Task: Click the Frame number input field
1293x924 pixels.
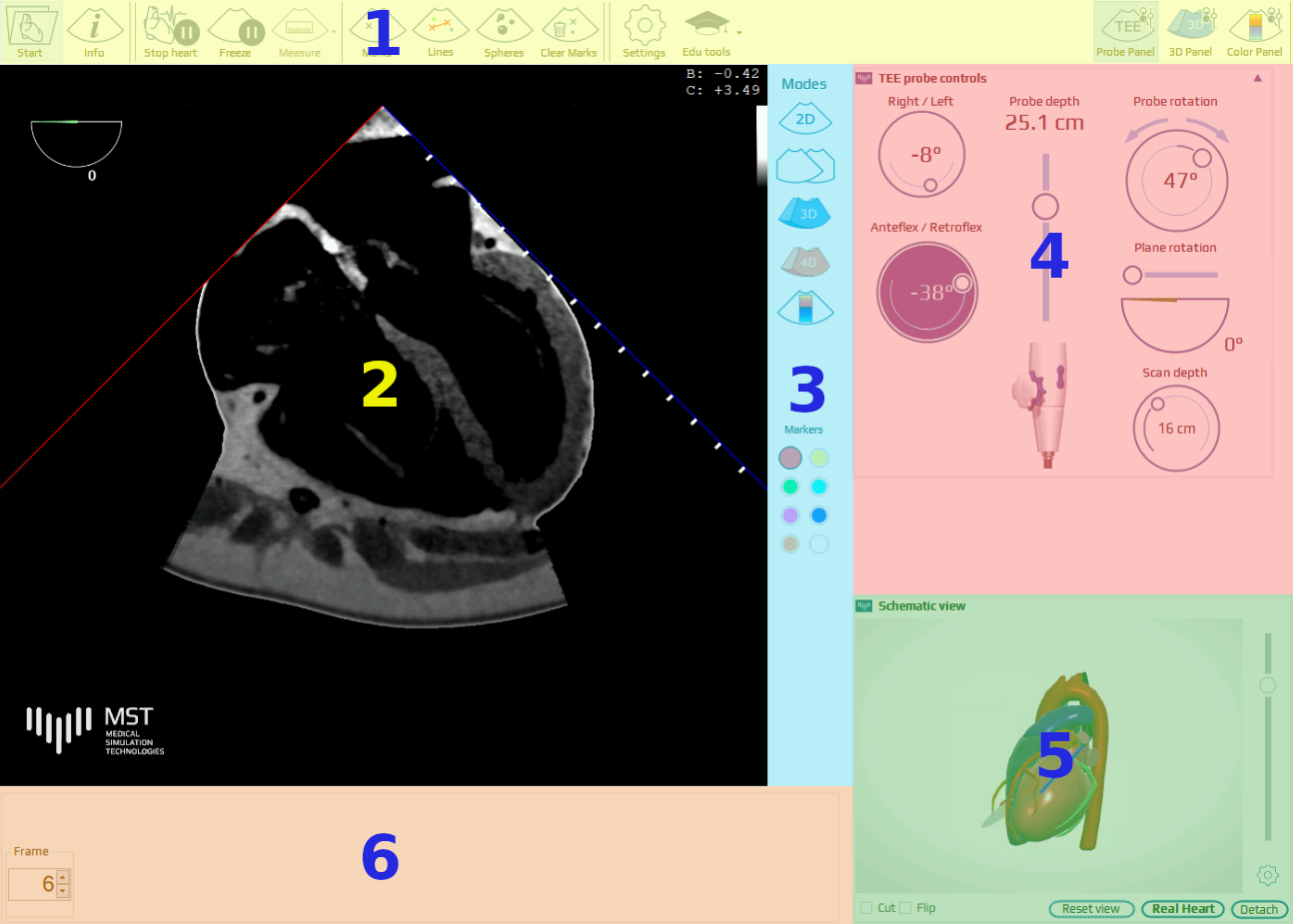Action: [32, 884]
